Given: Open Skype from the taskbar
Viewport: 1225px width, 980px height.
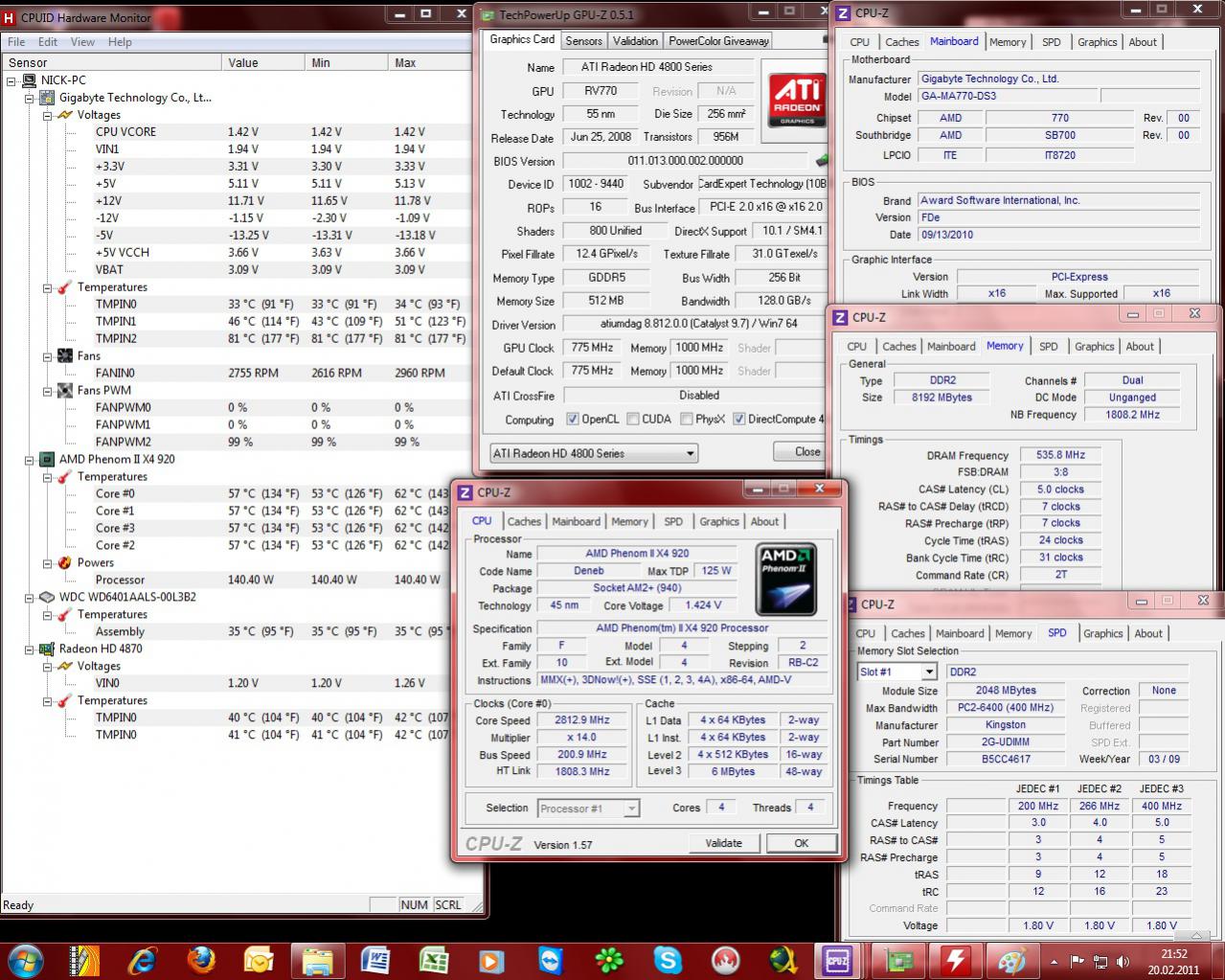Looking at the screenshot, I should (x=668, y=959).
